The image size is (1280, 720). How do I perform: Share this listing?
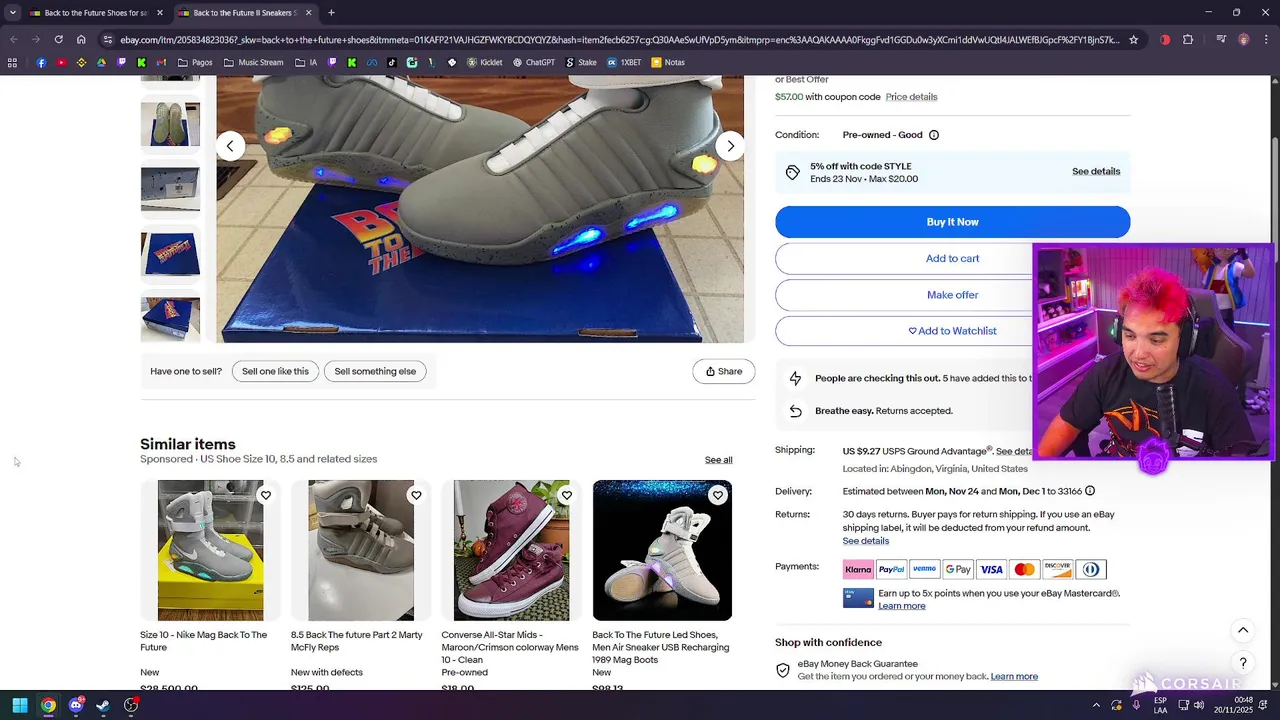[x=724, y=371]
